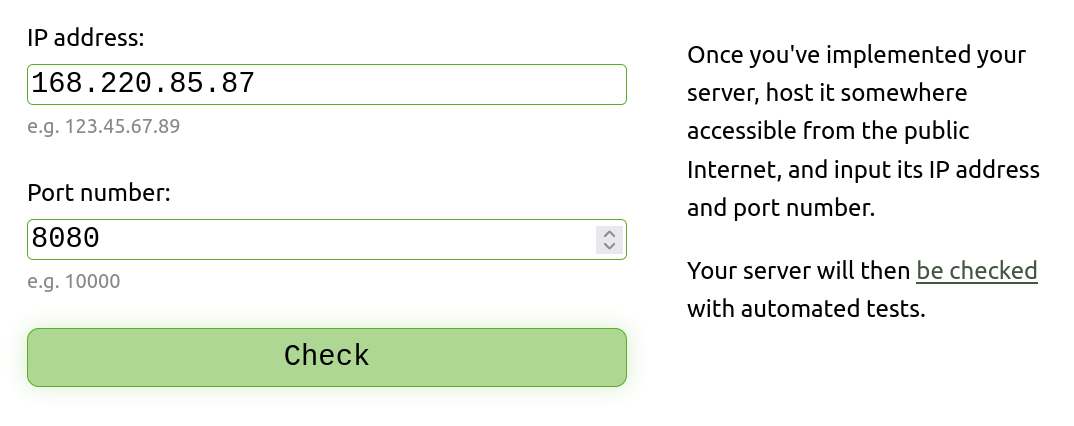Viewport: 1074px width, 426px height.
Task: Click the "with automated tests." text line
Action: [x=806, y=309]
